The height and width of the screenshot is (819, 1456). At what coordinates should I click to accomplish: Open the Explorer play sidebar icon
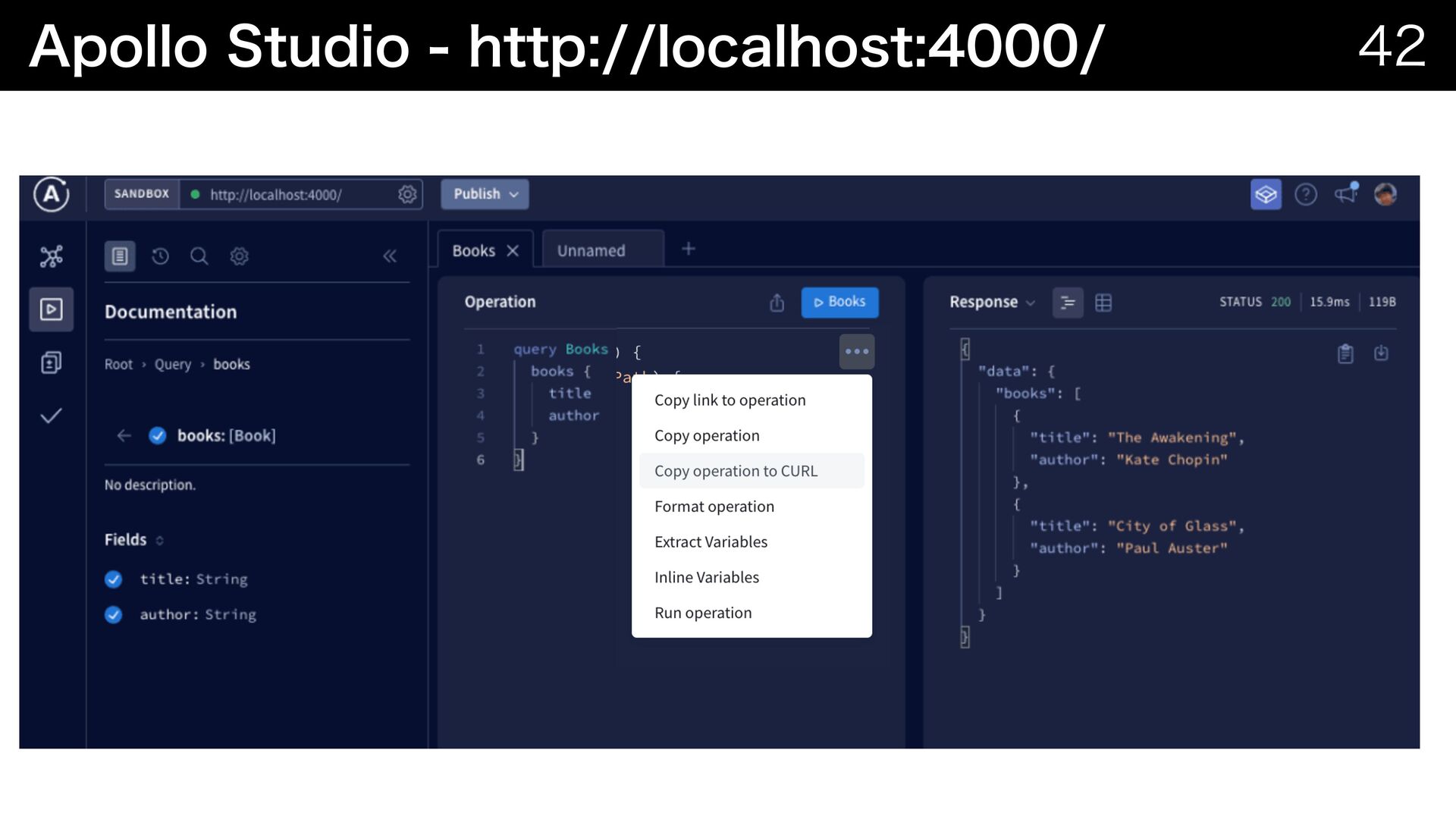click(x=51, y=309)
